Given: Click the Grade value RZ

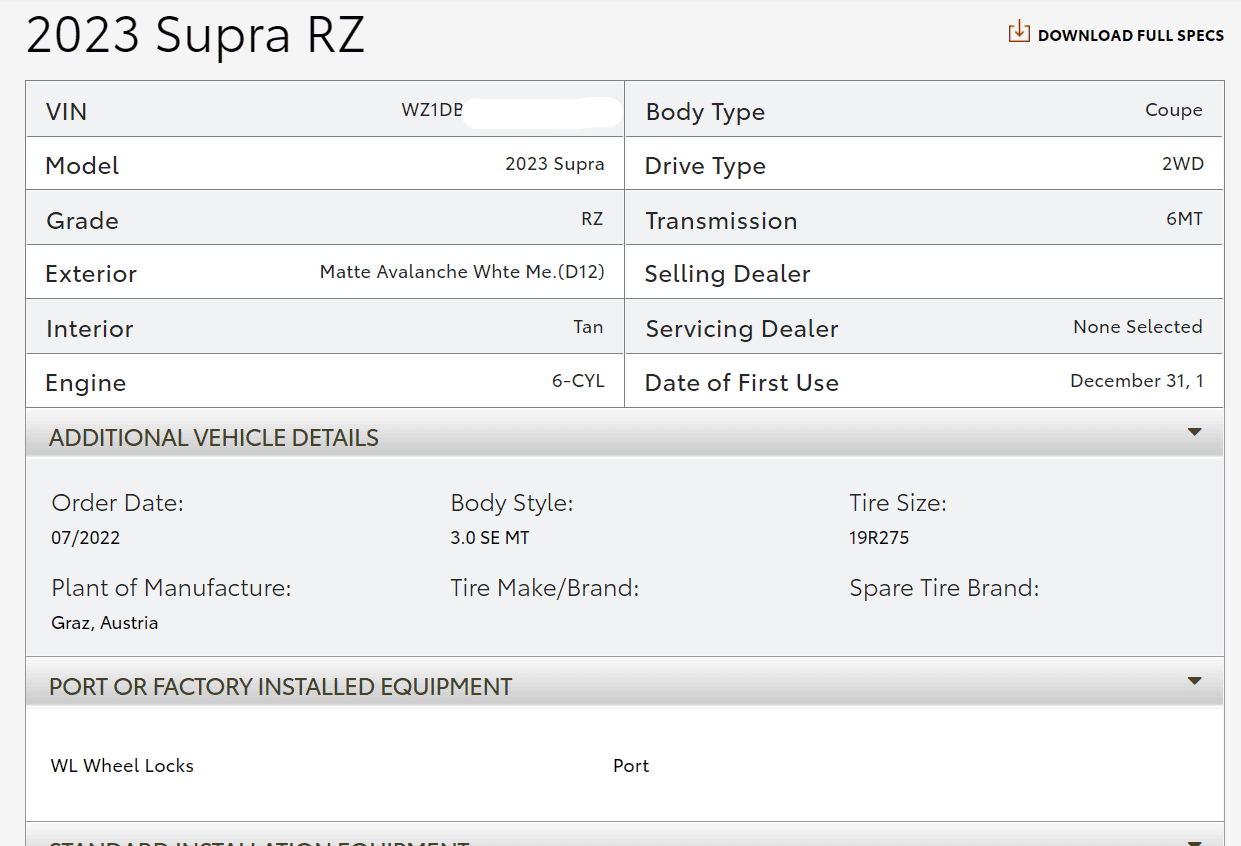Looking at the screenshot, I should pos(592,218).
